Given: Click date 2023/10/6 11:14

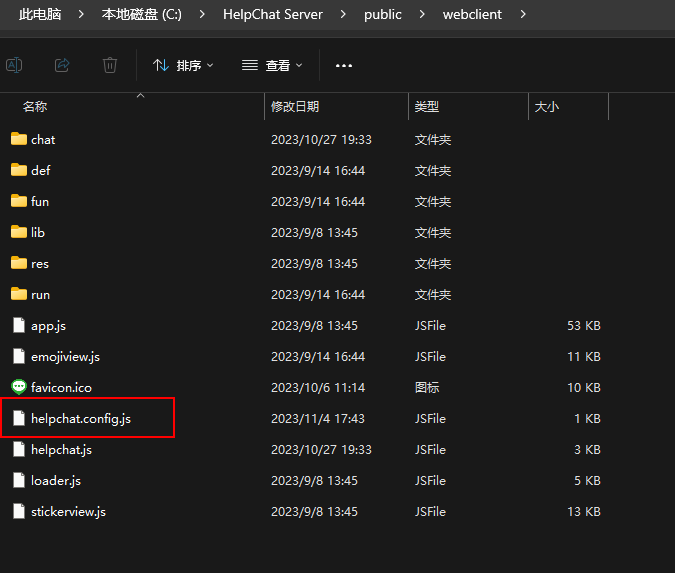Looking at the screenshot, I should (318, 387).
